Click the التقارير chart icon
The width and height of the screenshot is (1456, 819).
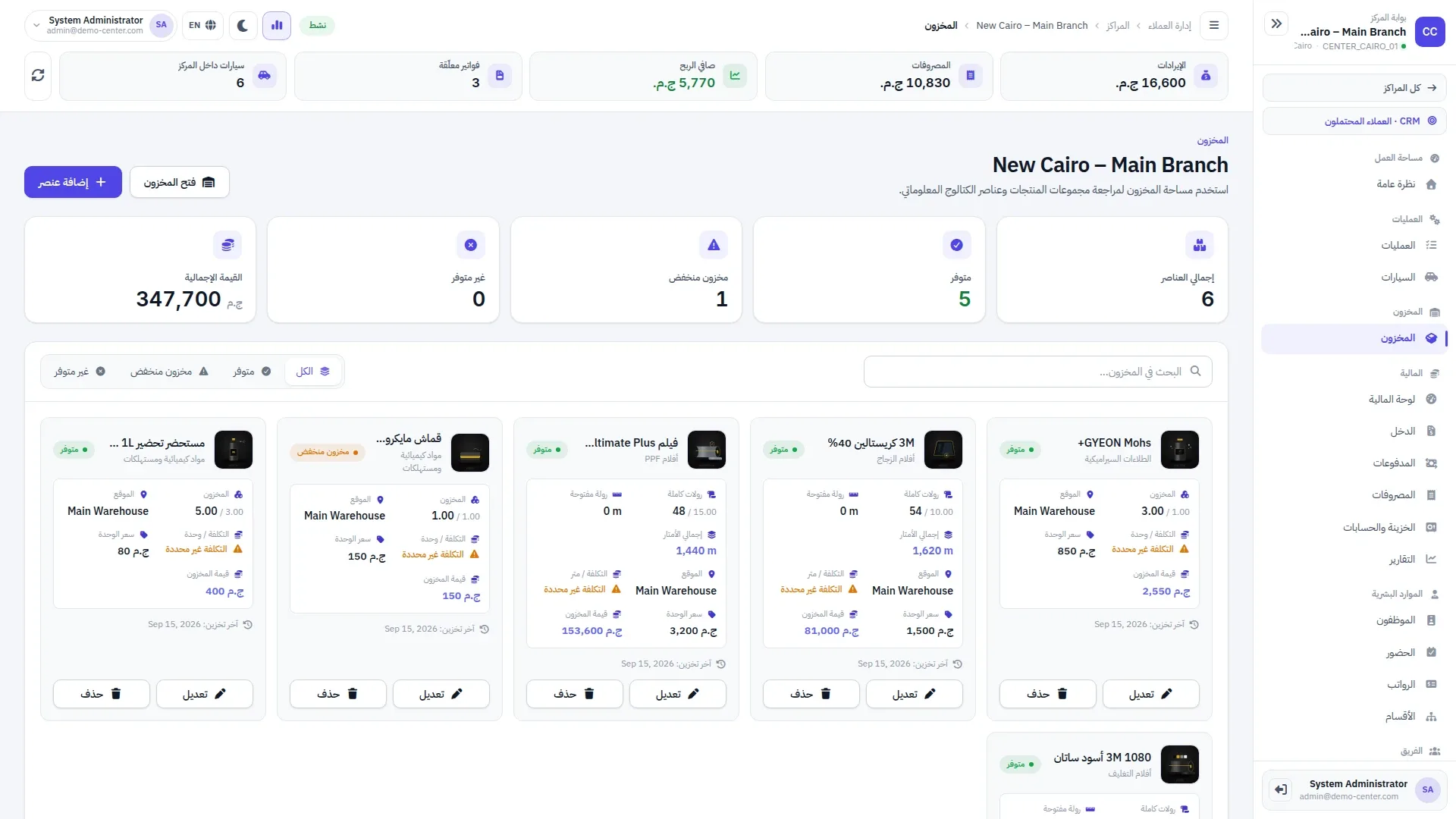click(x=1431, y=560)
